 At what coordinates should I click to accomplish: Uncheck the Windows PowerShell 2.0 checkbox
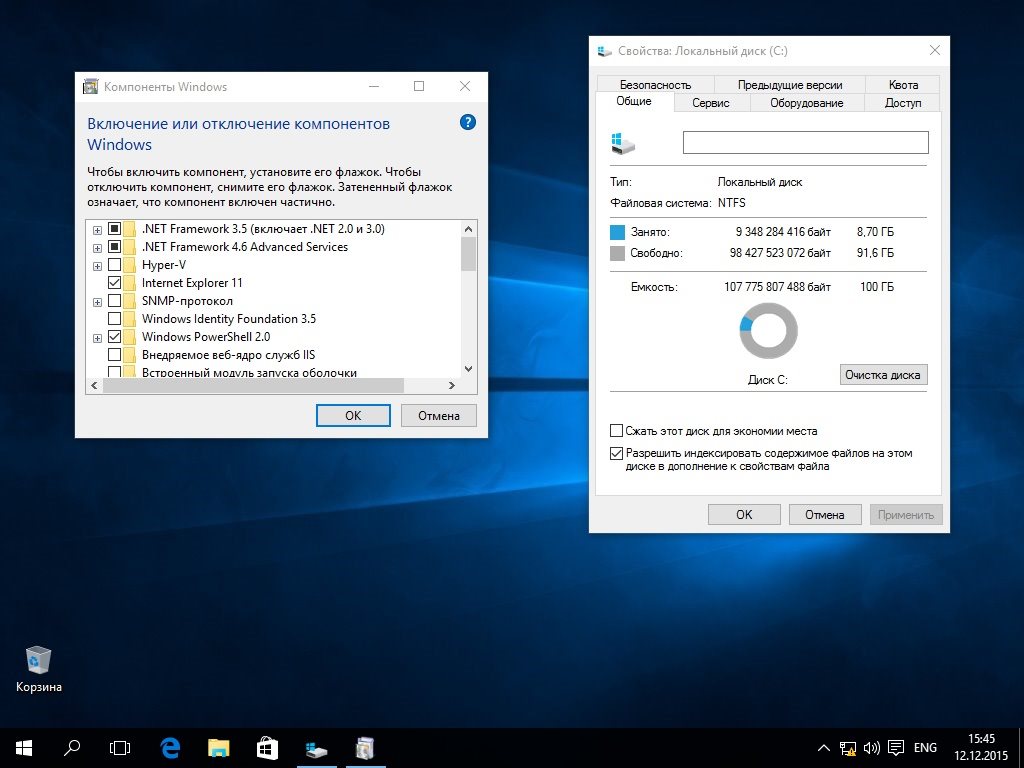(x=114, y=337)
